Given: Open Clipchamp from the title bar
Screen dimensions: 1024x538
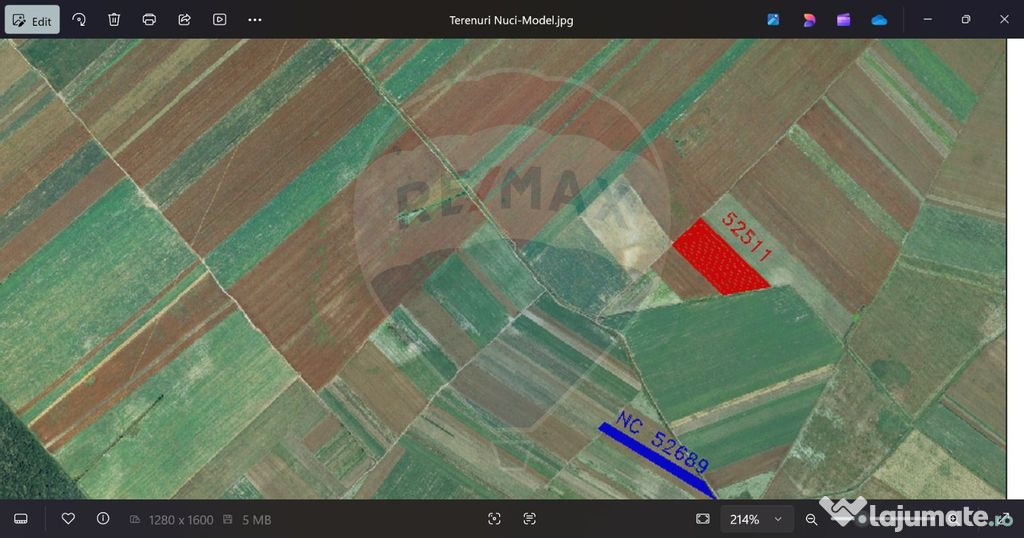Looking at the screenshot, I should click(844, 20).
